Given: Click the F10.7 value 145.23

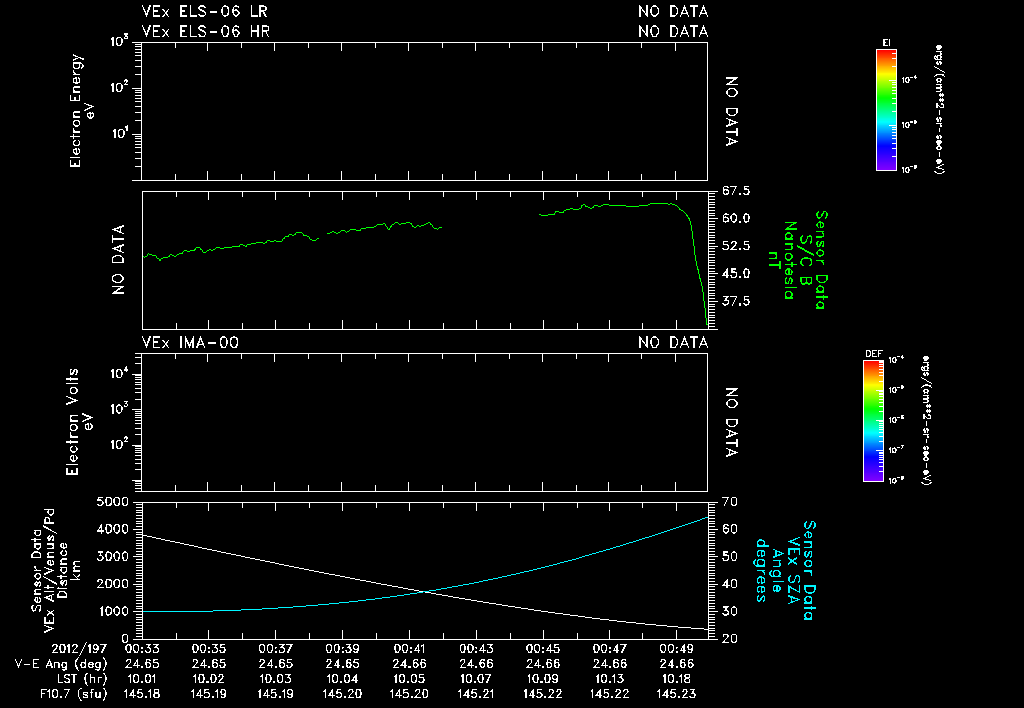Looking at the screenshot, I should click(x=676, y=694).
